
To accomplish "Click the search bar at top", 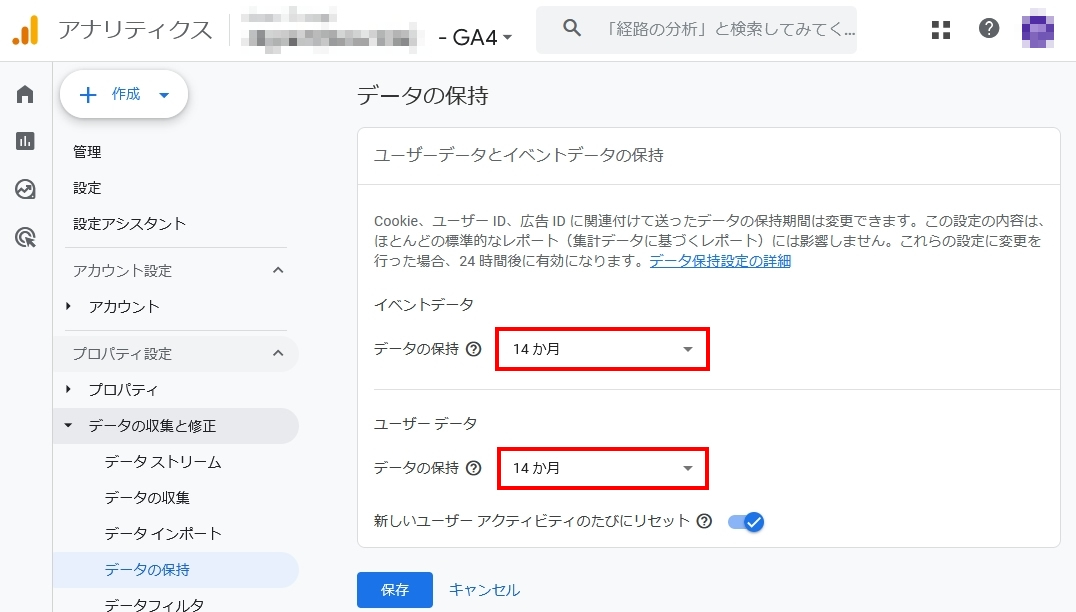I will [x=700, y=29].
